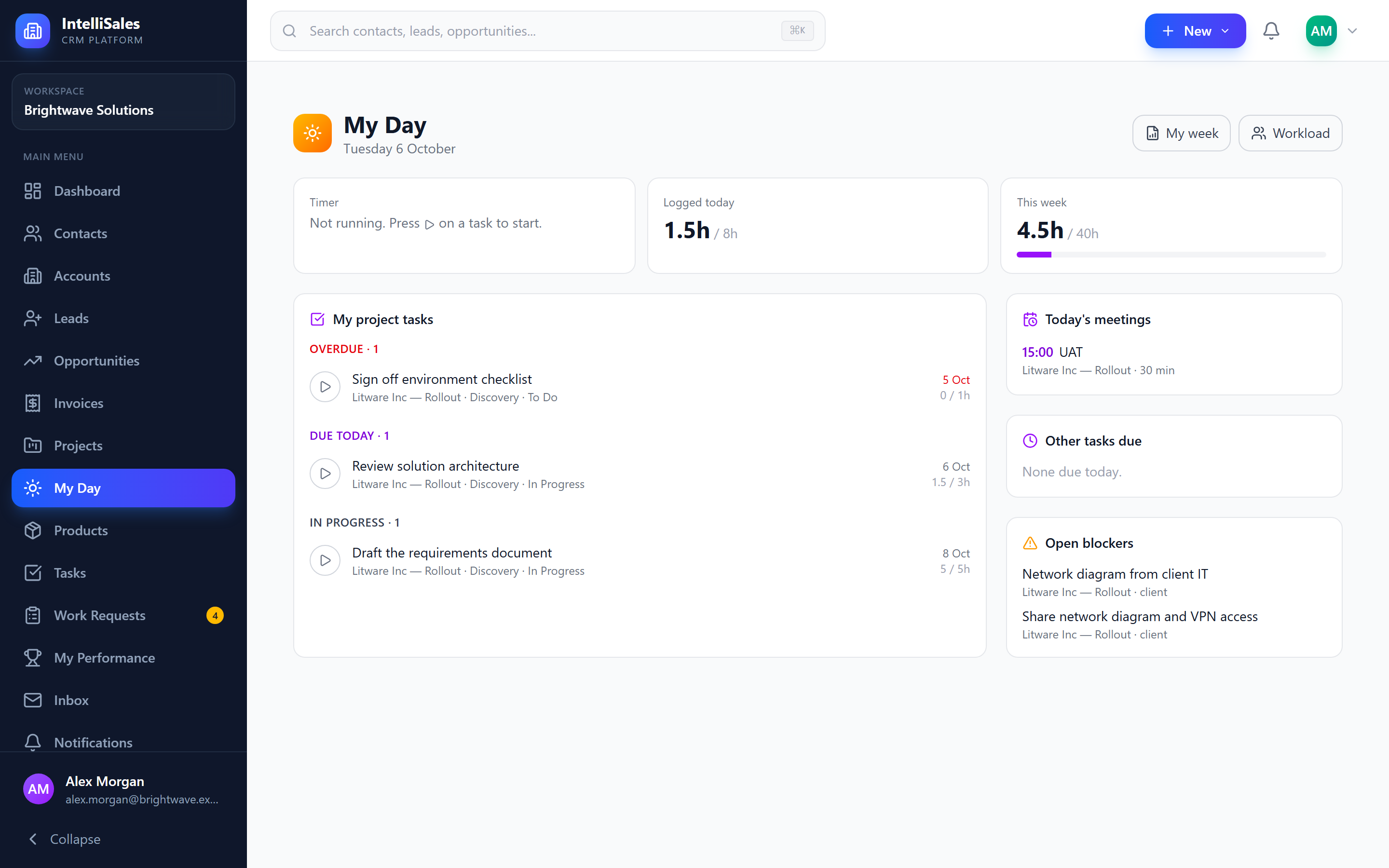Click the overdue 5 Oct date
The image size is (1389, 868).
tap(956, 380)
